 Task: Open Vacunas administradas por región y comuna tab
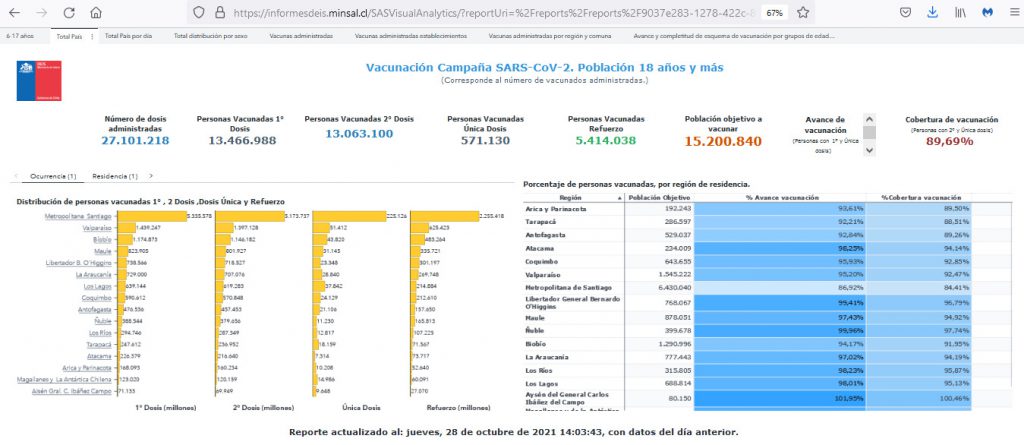[550, 37]
